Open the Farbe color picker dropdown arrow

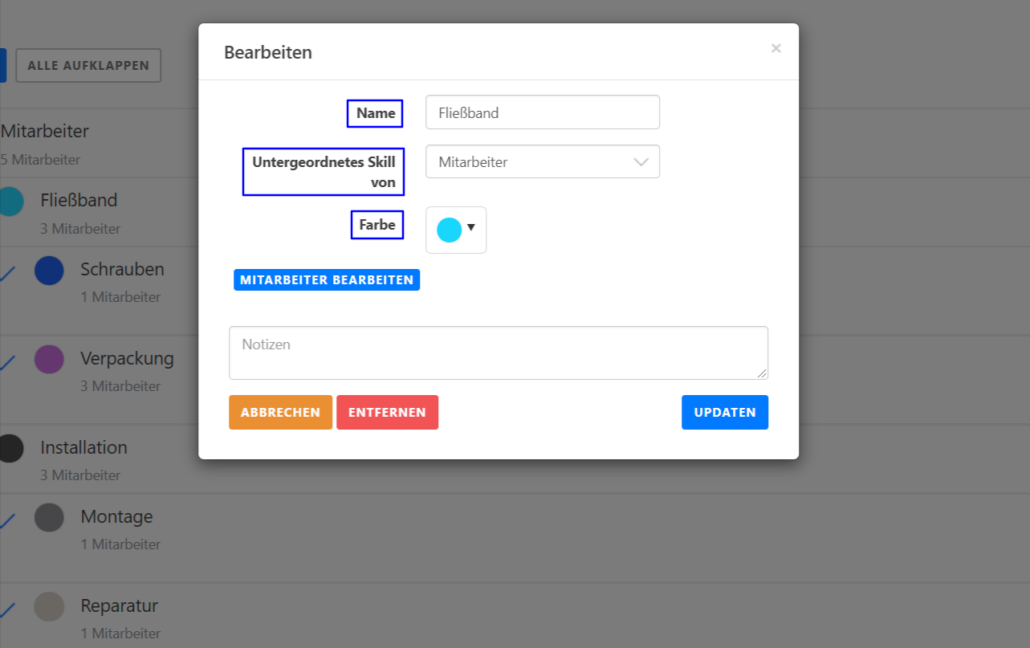pos(471,228)
